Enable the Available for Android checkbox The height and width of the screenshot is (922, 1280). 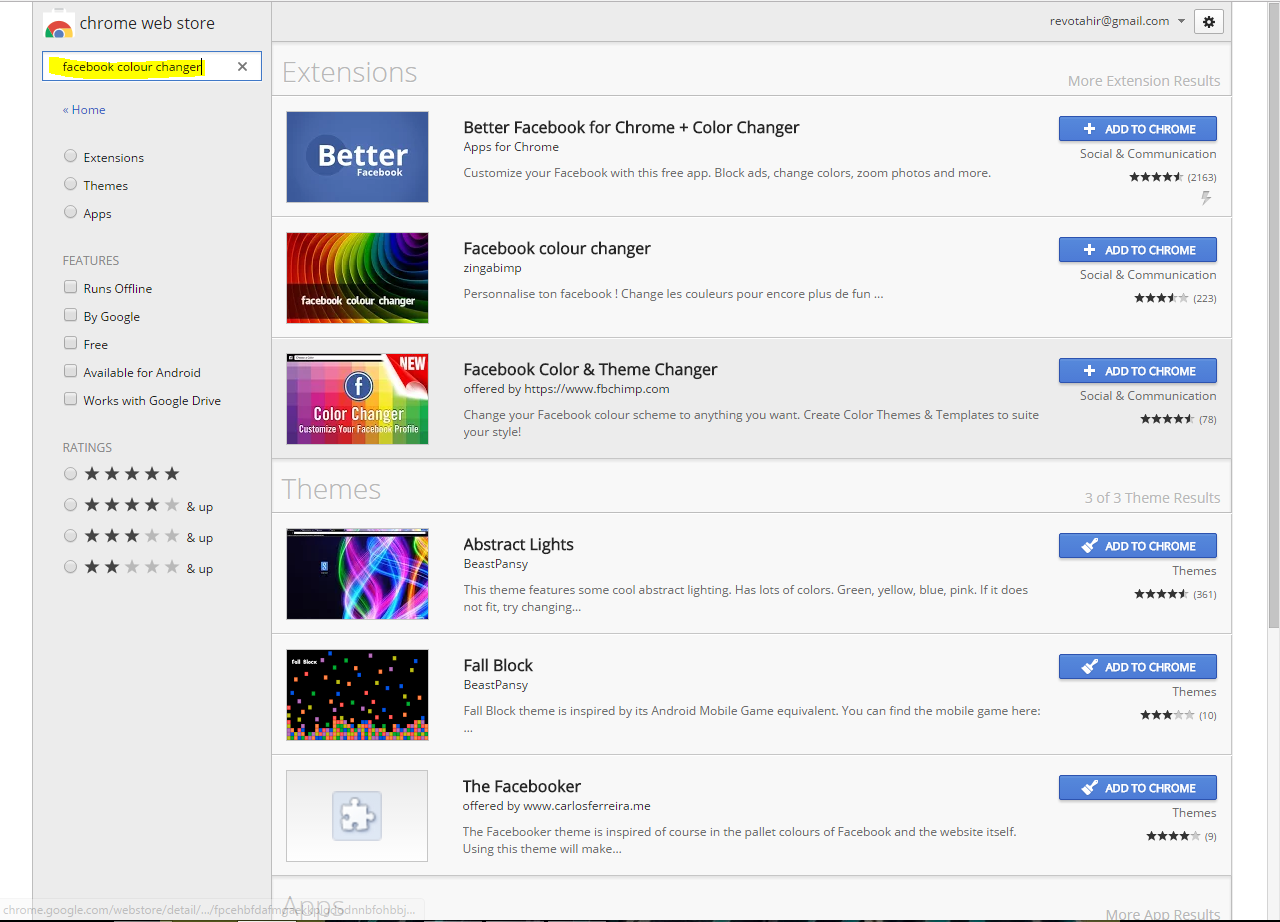[x=70, y=371]
